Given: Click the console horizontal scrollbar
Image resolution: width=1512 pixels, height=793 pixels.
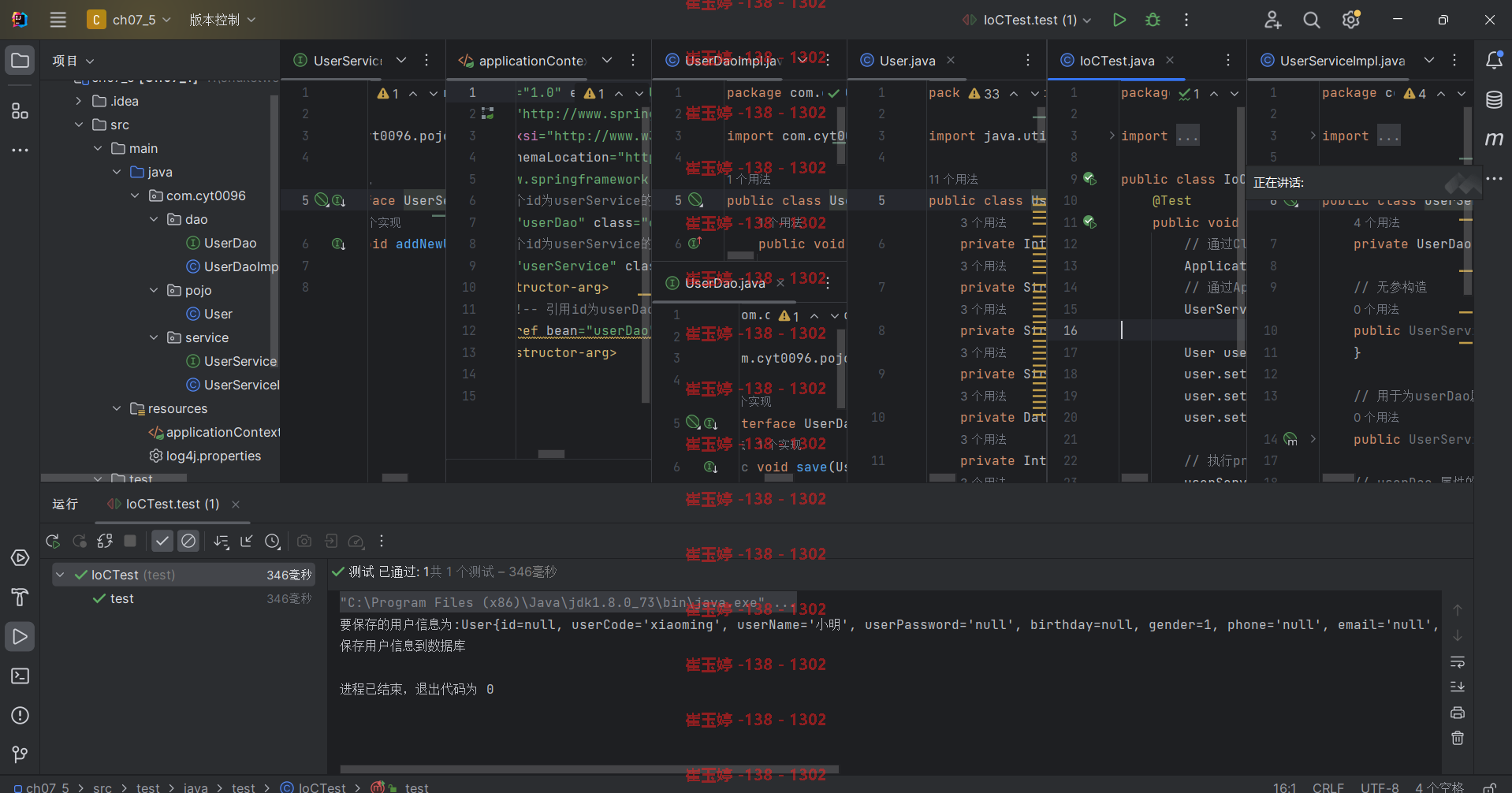Looking at the screenshot, I should (590, 769).
